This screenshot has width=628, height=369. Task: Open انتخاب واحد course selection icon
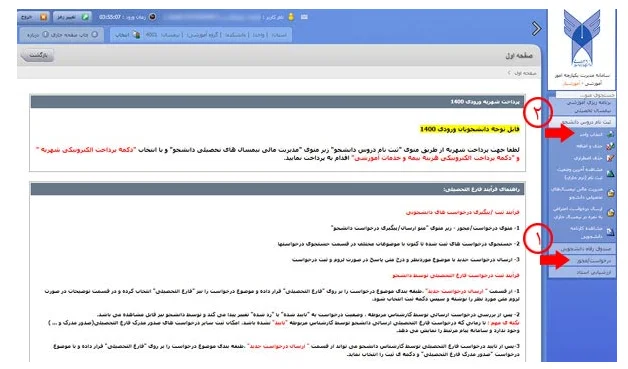[x=610, y=134]
